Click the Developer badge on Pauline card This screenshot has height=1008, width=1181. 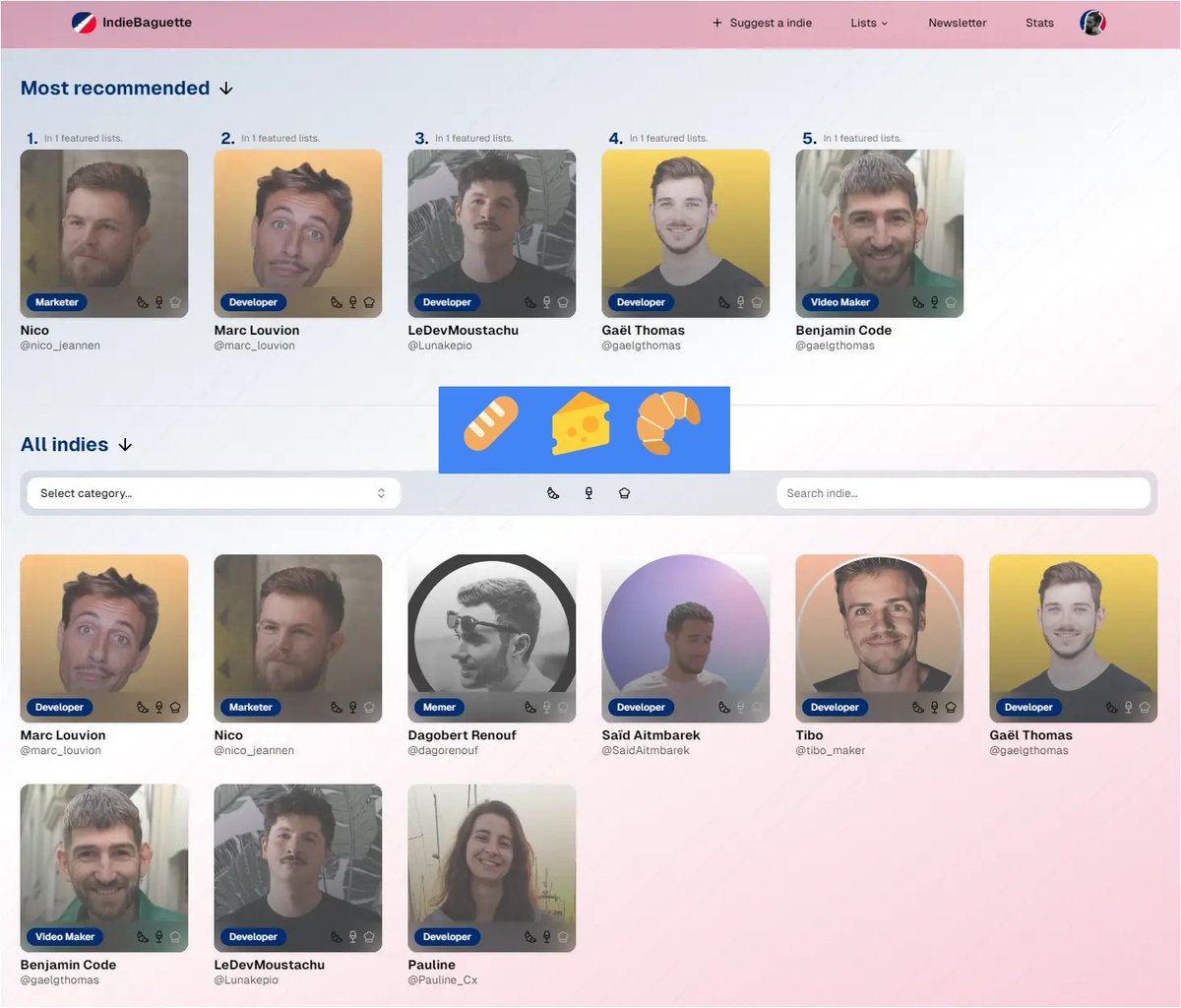447,936
